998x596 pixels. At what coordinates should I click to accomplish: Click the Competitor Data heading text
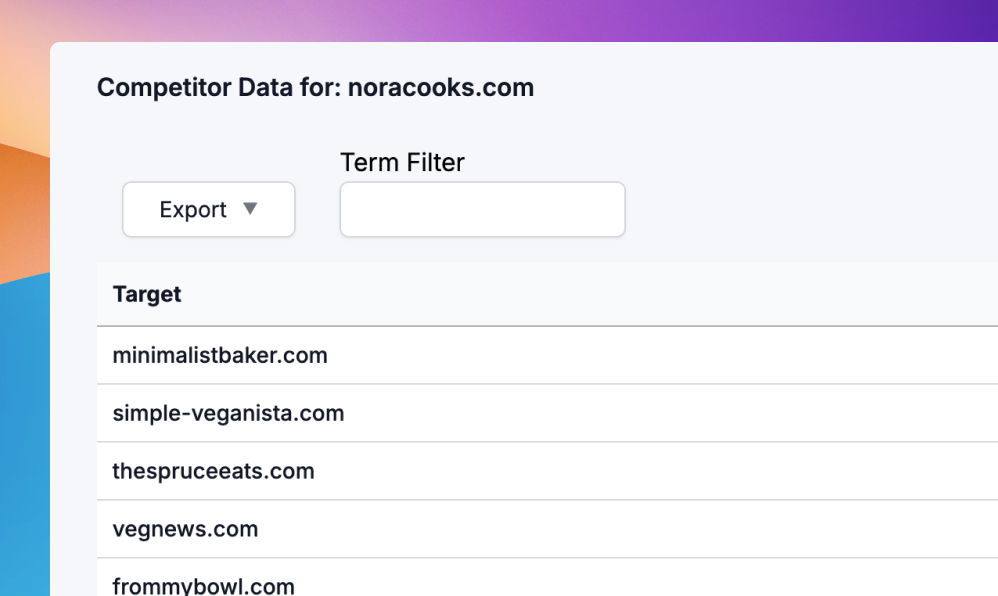click(x=220, y=88)
